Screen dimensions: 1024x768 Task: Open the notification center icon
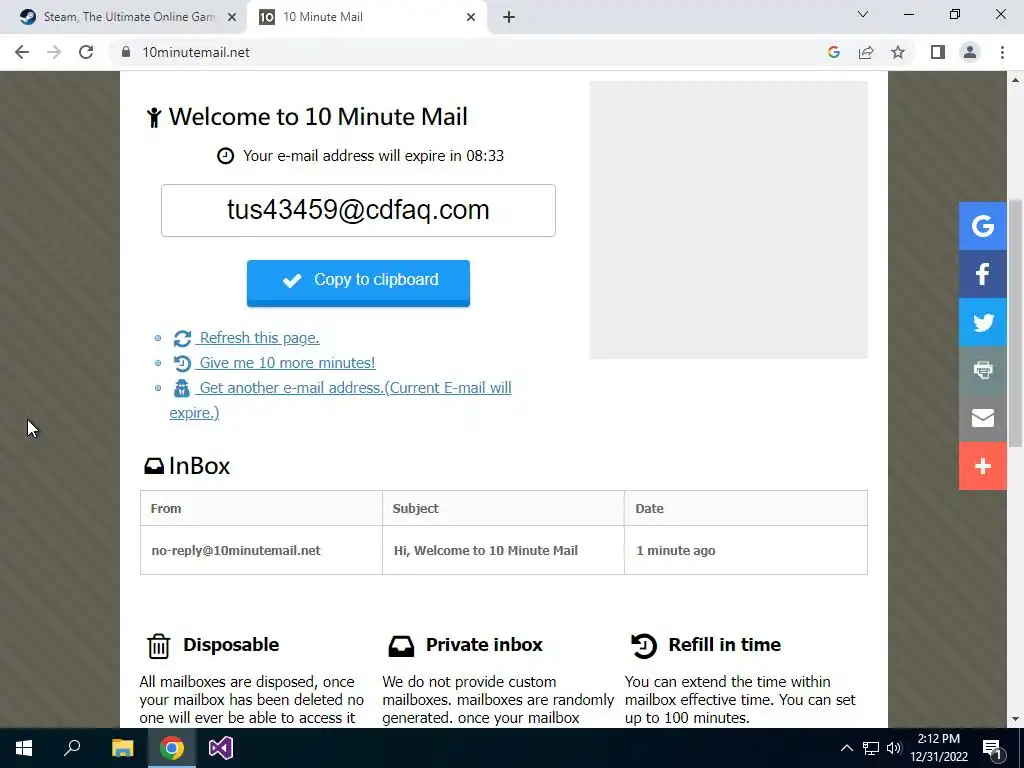tap(992, 748)
